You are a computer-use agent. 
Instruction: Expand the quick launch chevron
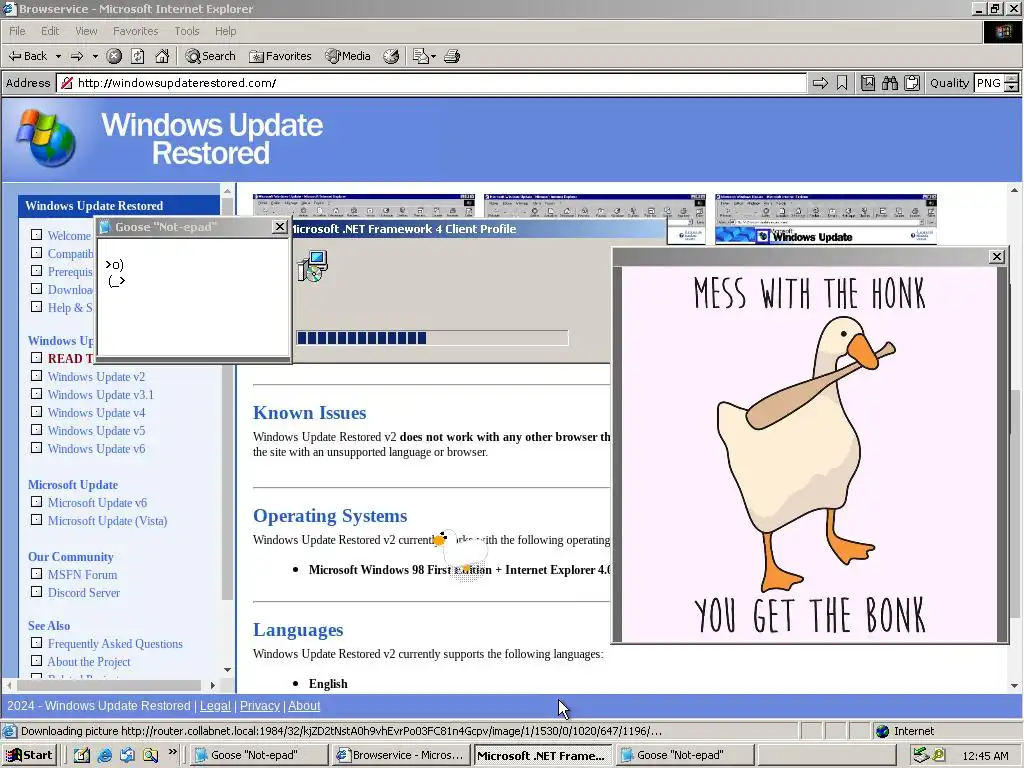pyautogui.click(x=172, y=752)
